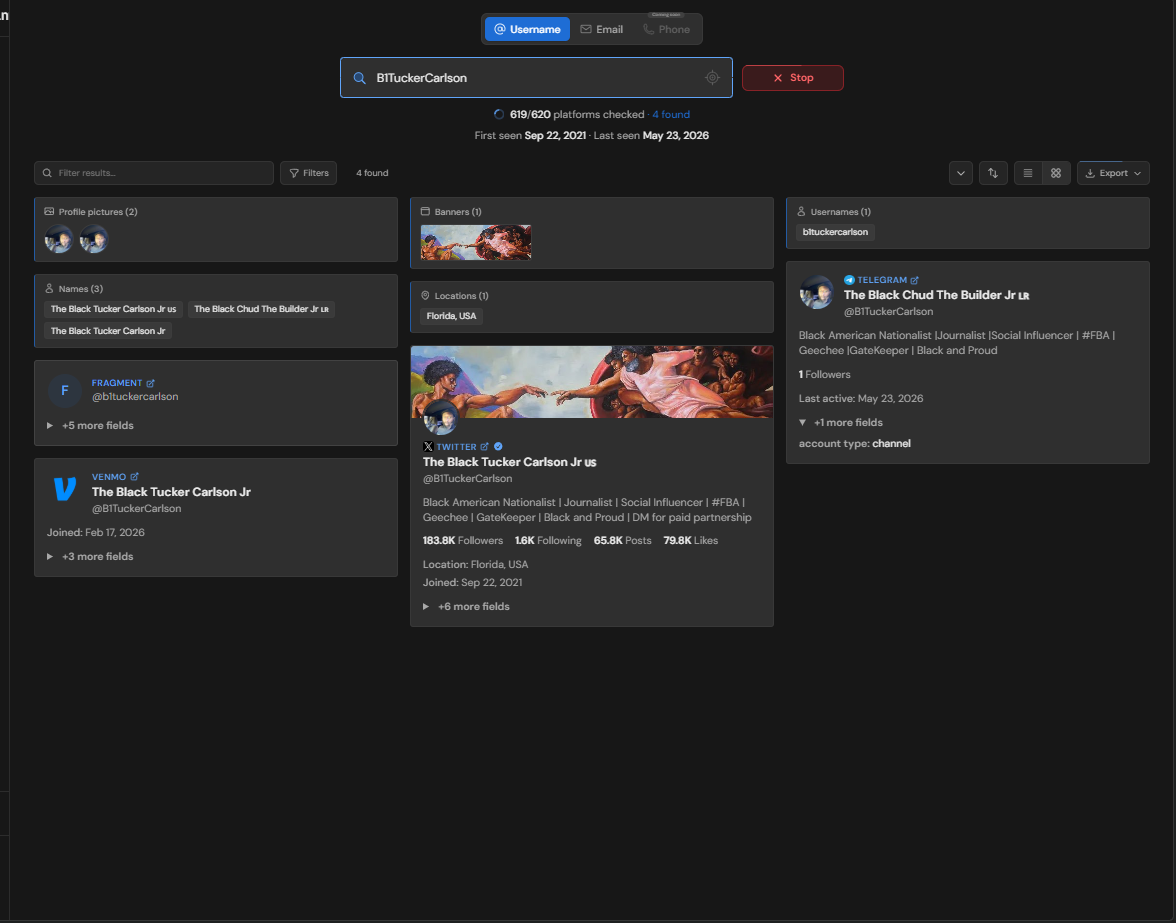Viewport: 1176px width, 923px height.
Task: Click '65.8K Posts' on Twitter card
Action: pyautogui.click(x=622, y=541)
